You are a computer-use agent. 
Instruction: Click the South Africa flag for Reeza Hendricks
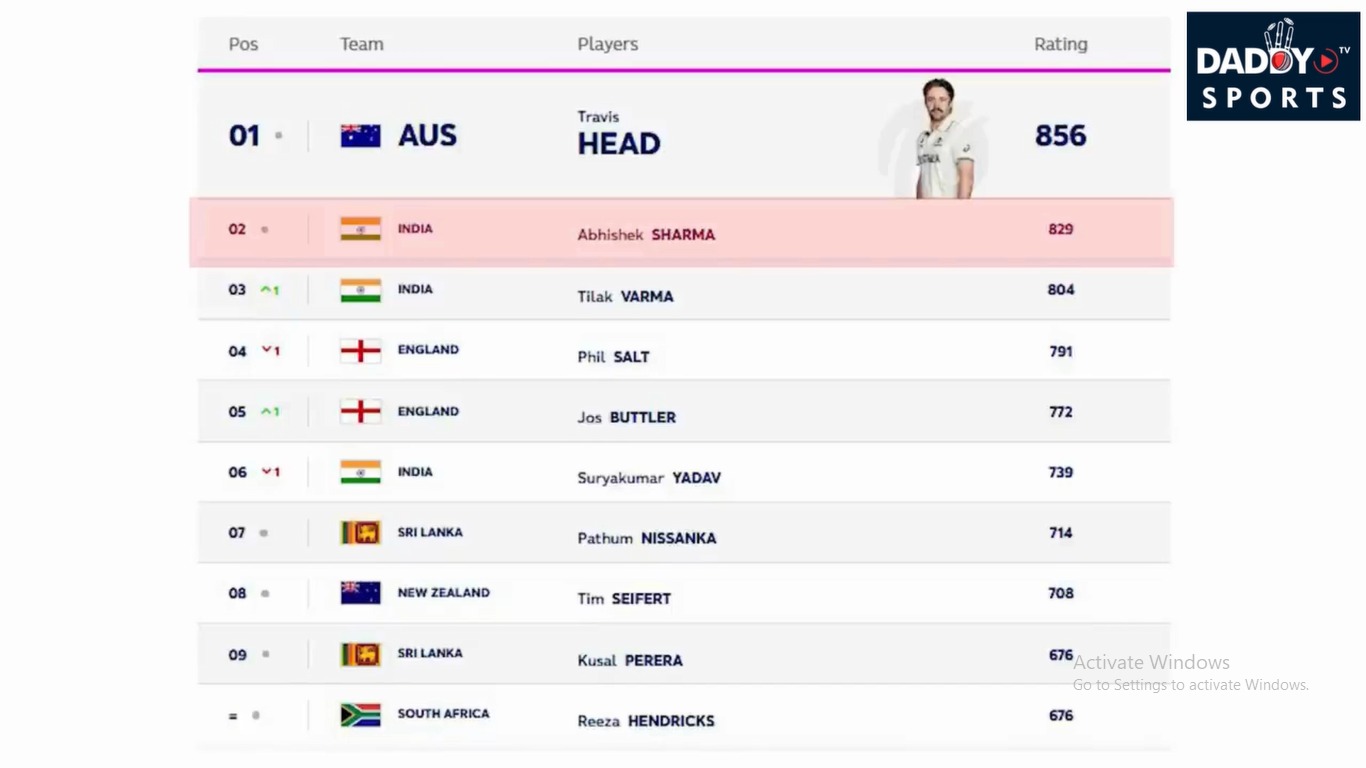point(360,714)
